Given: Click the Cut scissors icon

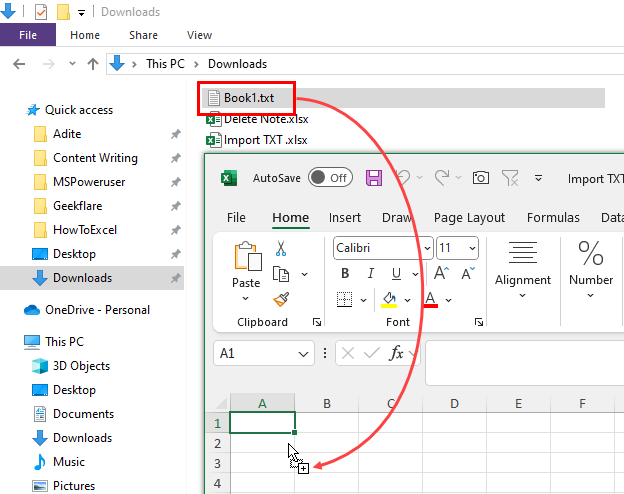Looking at the screenshot, I should pos(281,248).
